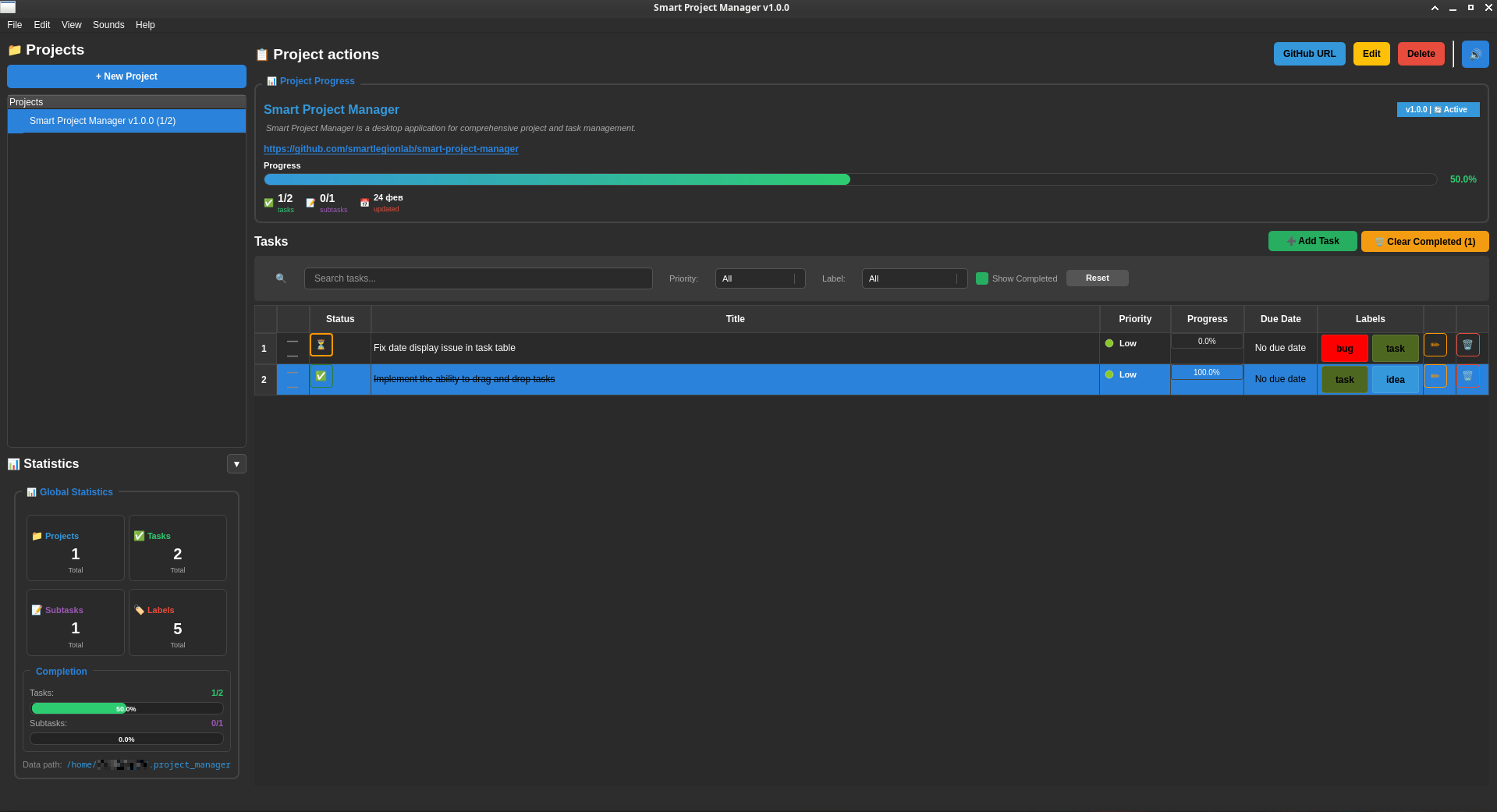Viewport: 1497px width, 812px height.
Task: Click the red 'bug' label of task 1
Action: click(x=1345, y=349)
